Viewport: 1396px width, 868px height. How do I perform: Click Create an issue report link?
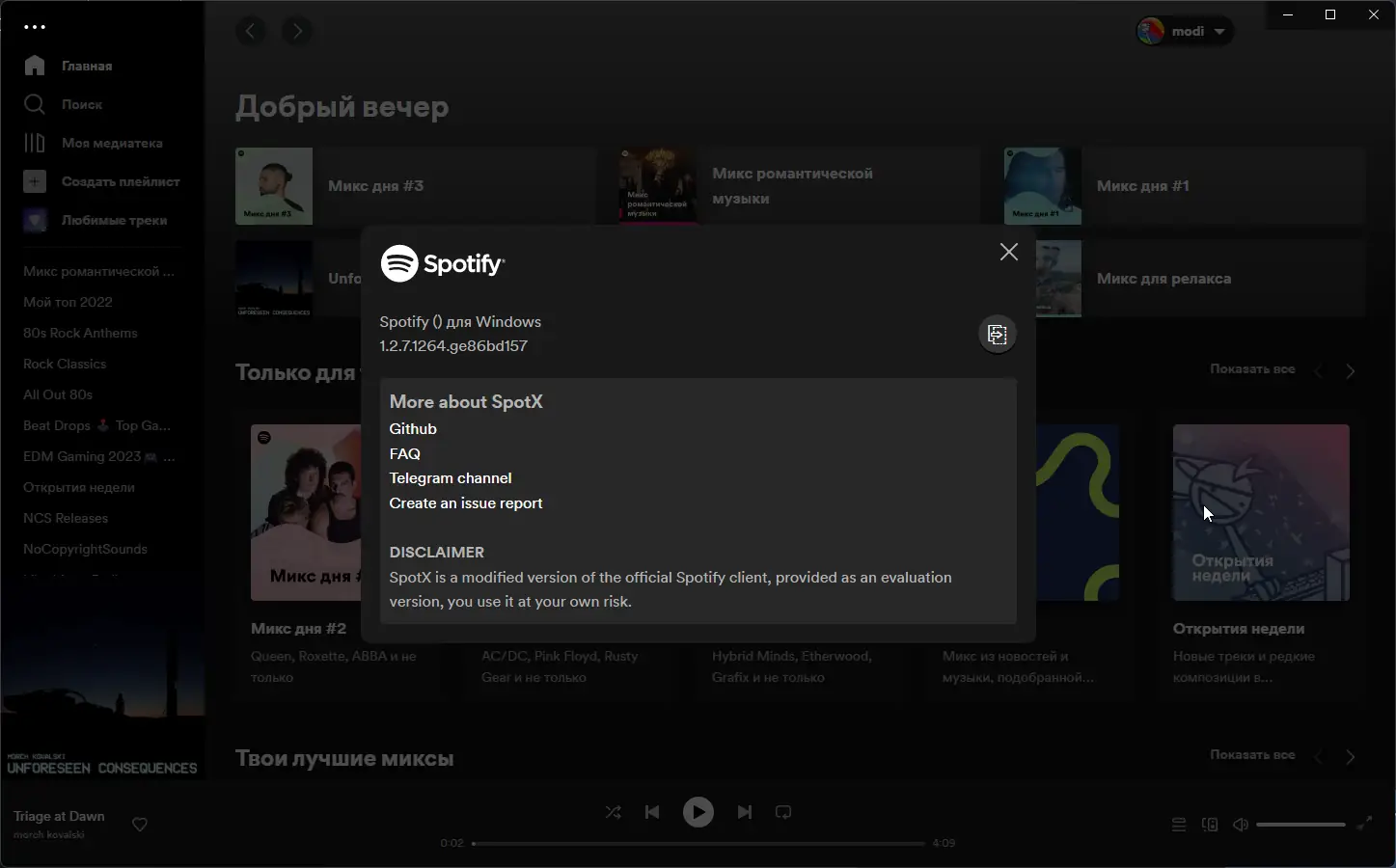pos(466,503)
